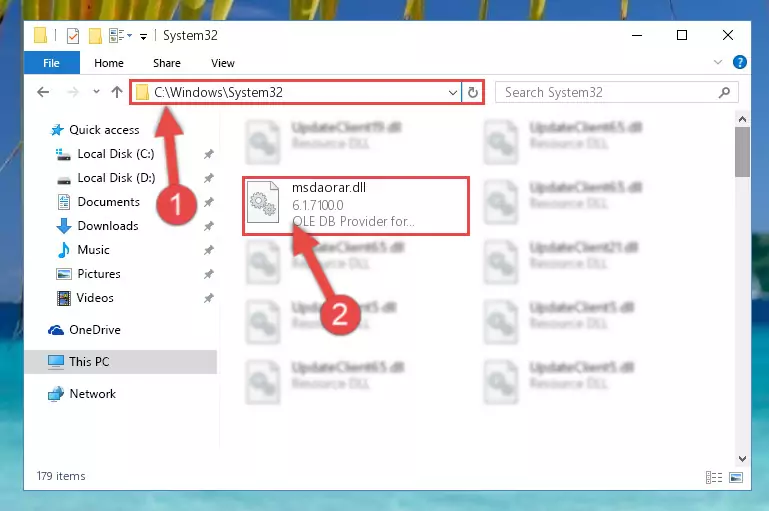Open Documents in the sidebar
The height and width of the screenshot is (511, 769).
coord(99,202)
